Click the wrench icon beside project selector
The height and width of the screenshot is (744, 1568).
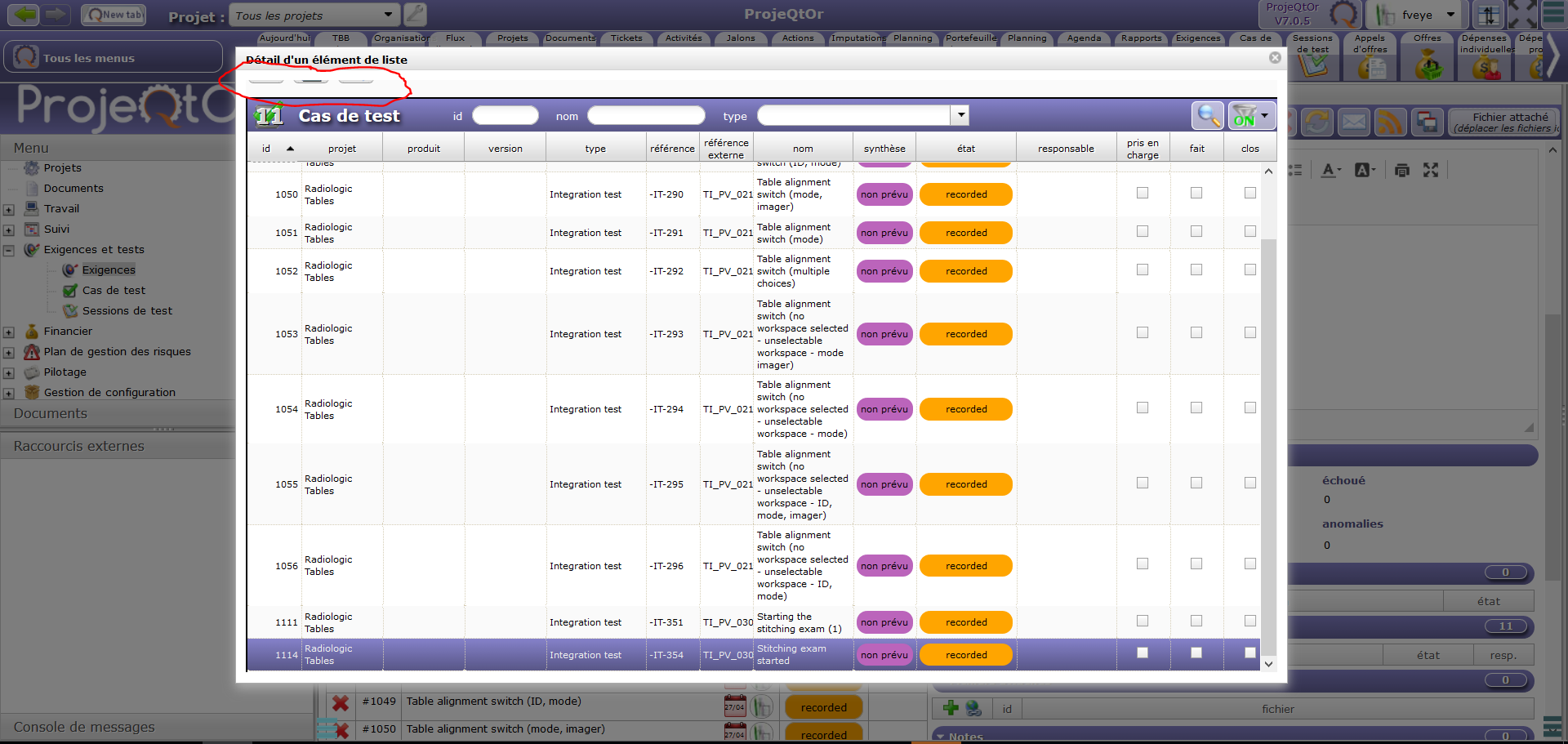416,15
